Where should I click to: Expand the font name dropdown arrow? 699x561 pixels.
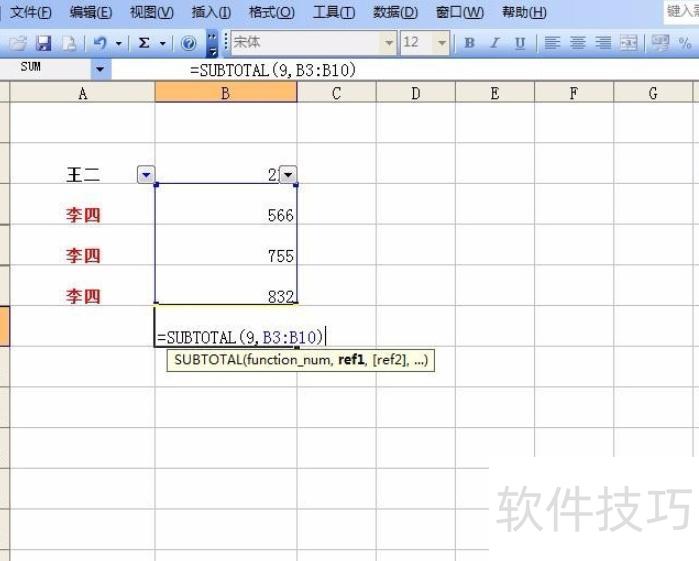point(389,43)
